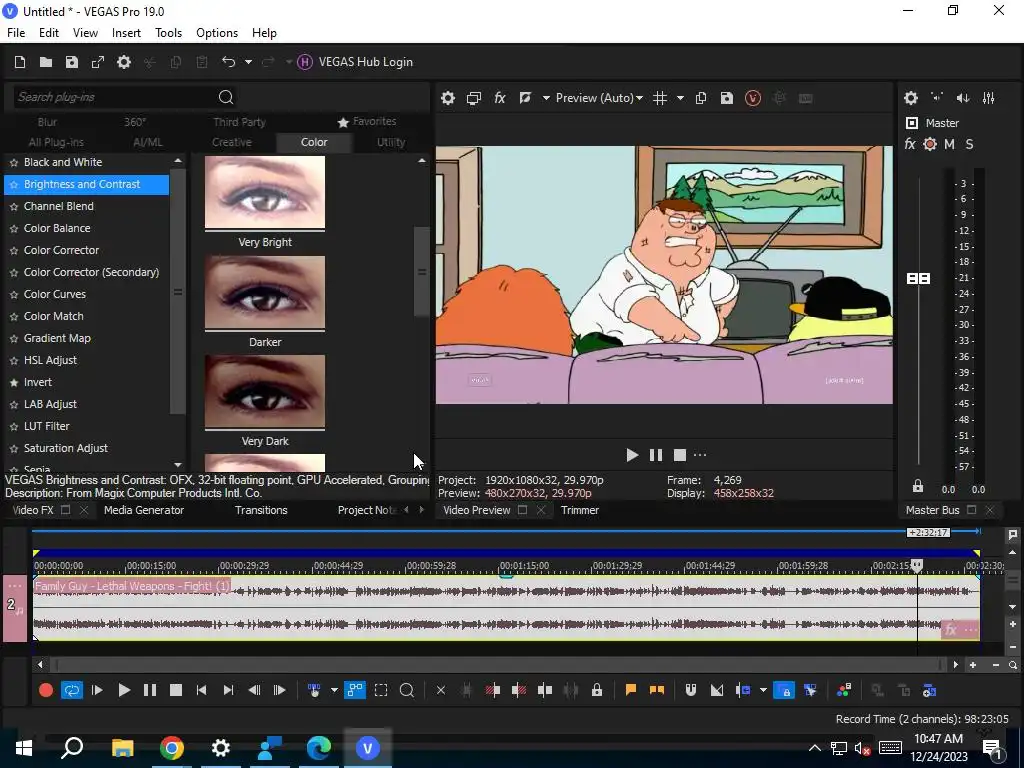This screenshot has width=1024, height=768.
Task: Click the red circled V icon in preview toolbar
Action: point(752,98)
